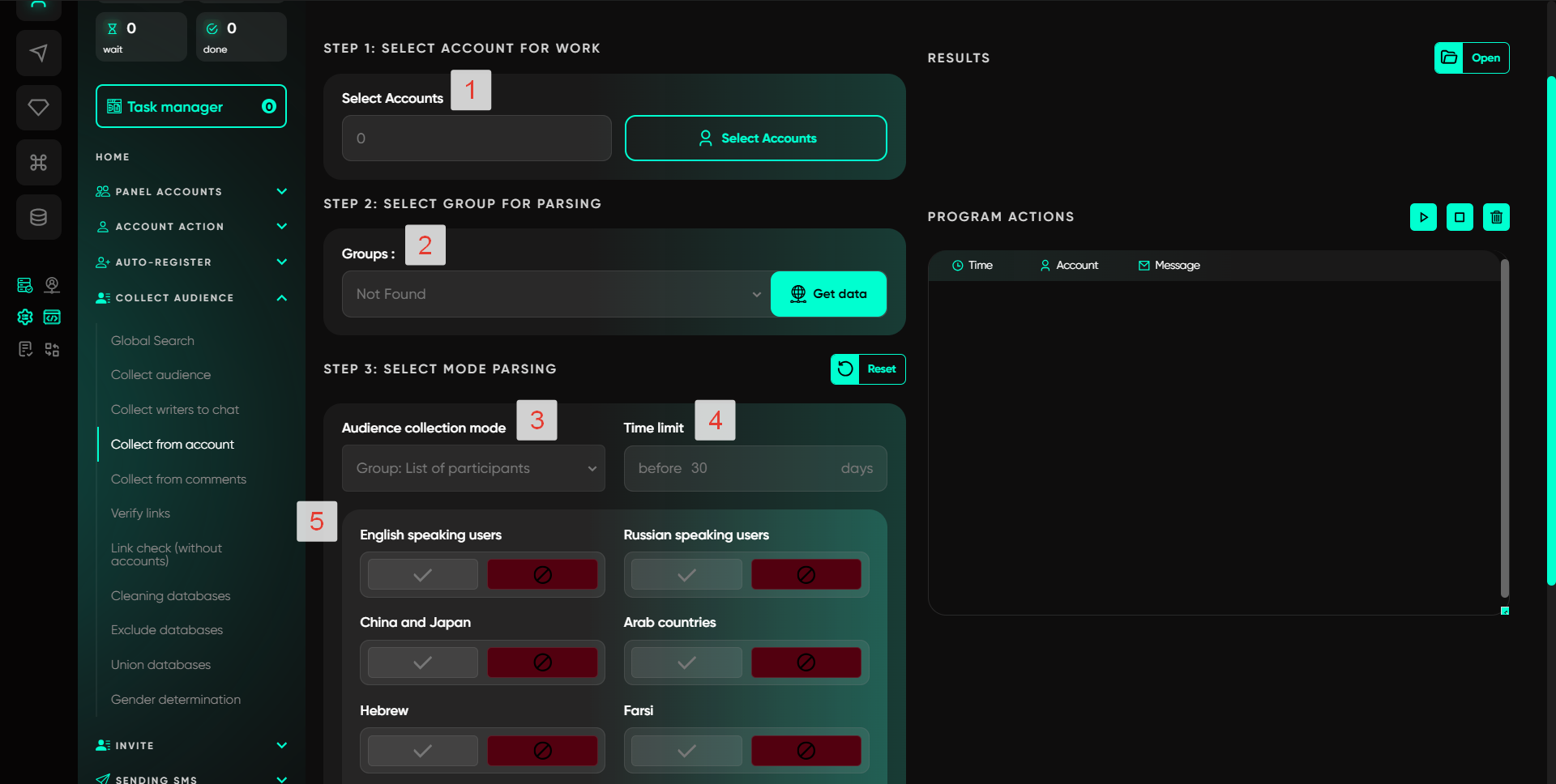Click the diamond icon in left sidebar
The width and height of the screenshot is (1556, 784).
click(38, 108)
